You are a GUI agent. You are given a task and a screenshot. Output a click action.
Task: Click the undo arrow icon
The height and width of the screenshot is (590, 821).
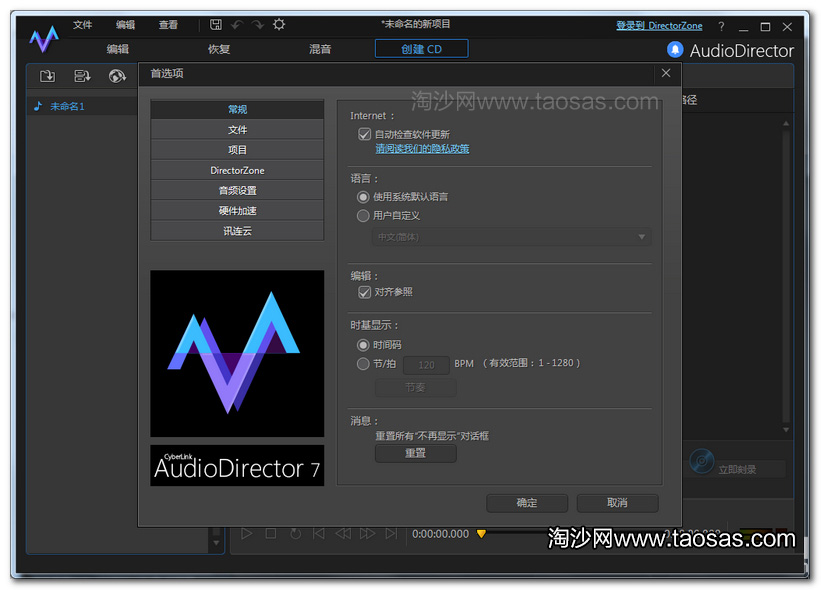(x=237, y=25)
